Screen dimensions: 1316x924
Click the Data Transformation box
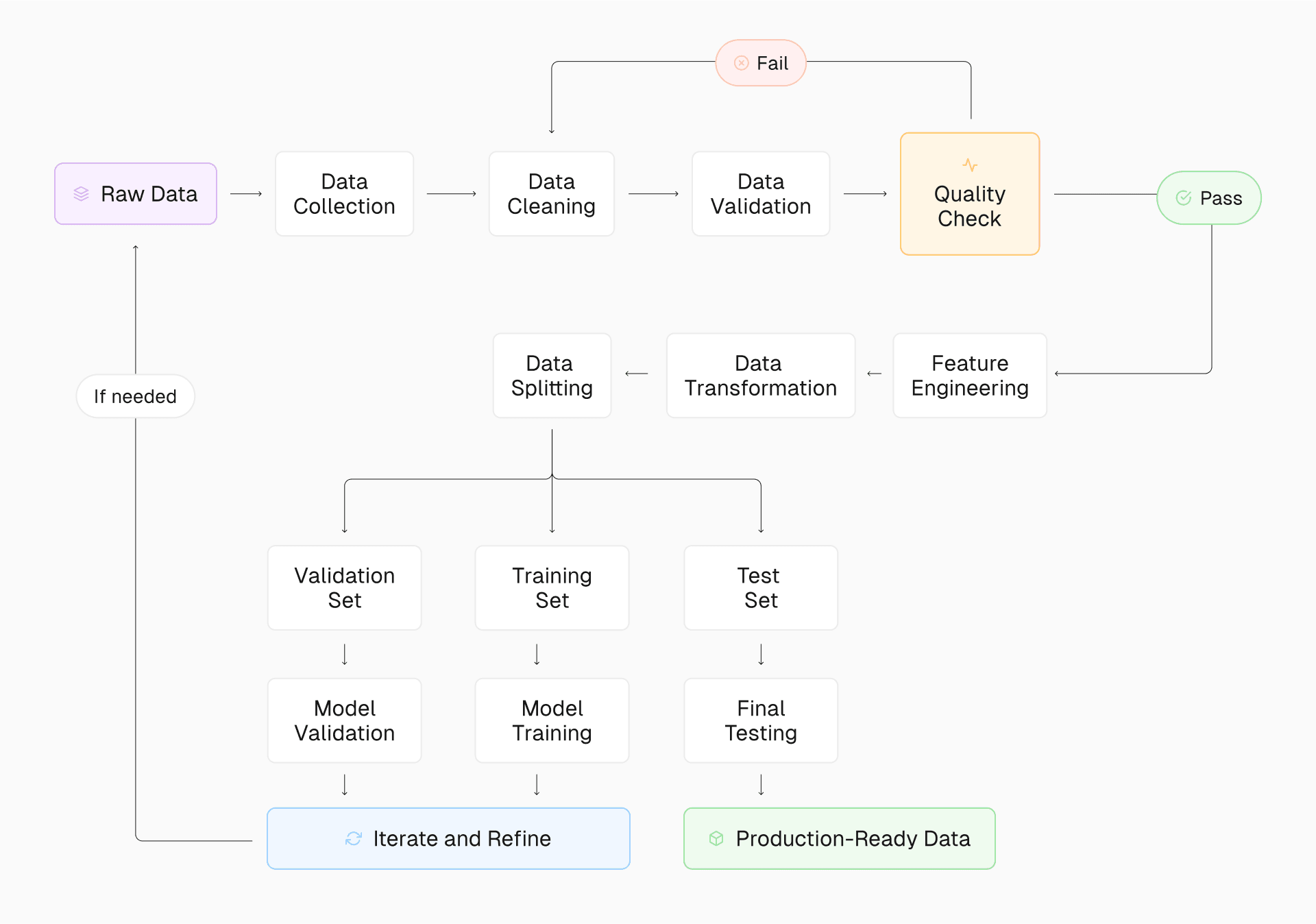pos(761,376)
